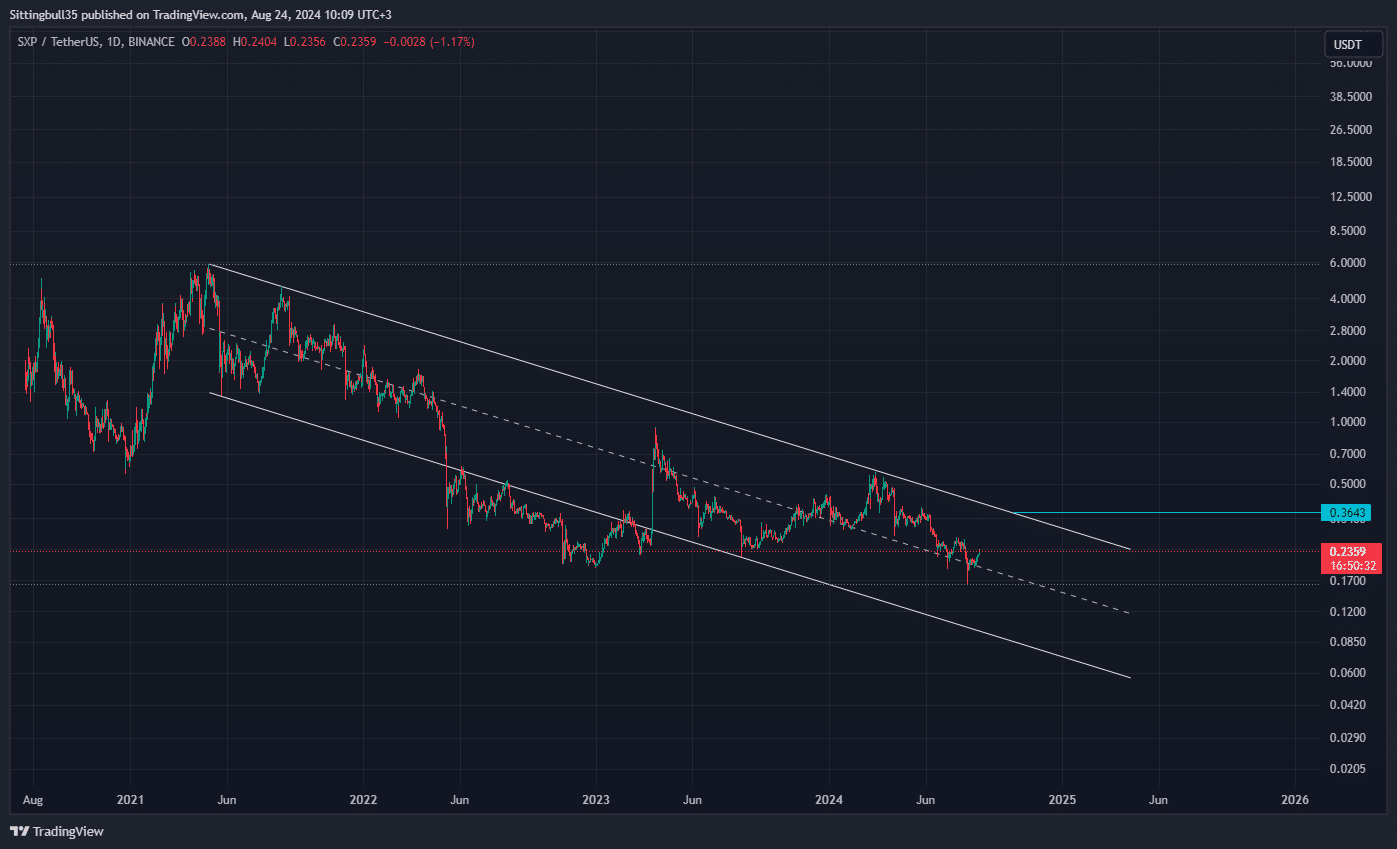Image resolution: width=1397 pixels, height=849 pixels.
Task: Click the low value L0.2356
Action: tap(304, 42)
